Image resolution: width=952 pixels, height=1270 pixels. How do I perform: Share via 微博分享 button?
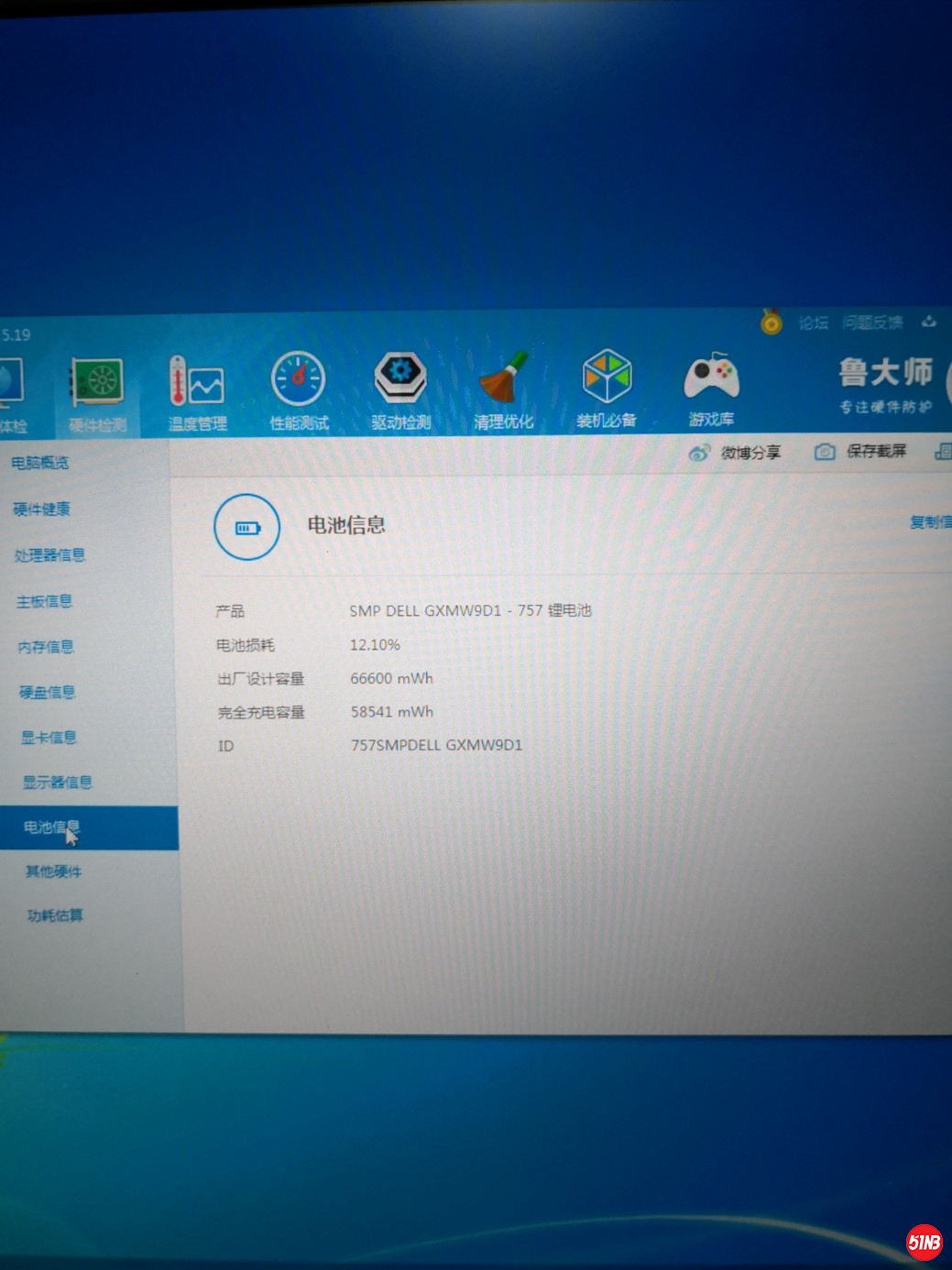(x=736, y=453)
